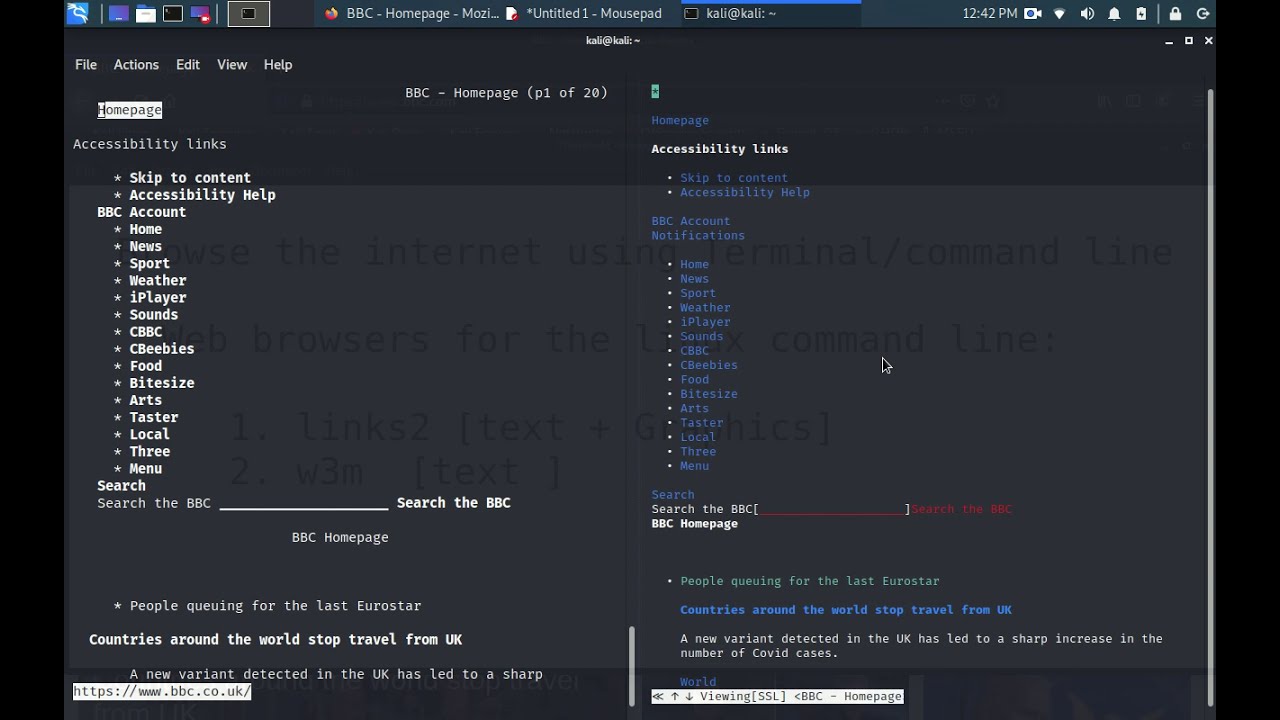
Task: Click the lock screen padlock icon
Action: pos(1175,13)
